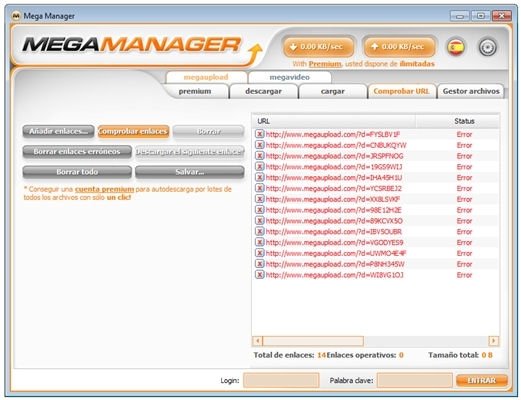Open the Premium link under speed indicators

(325, 64)
